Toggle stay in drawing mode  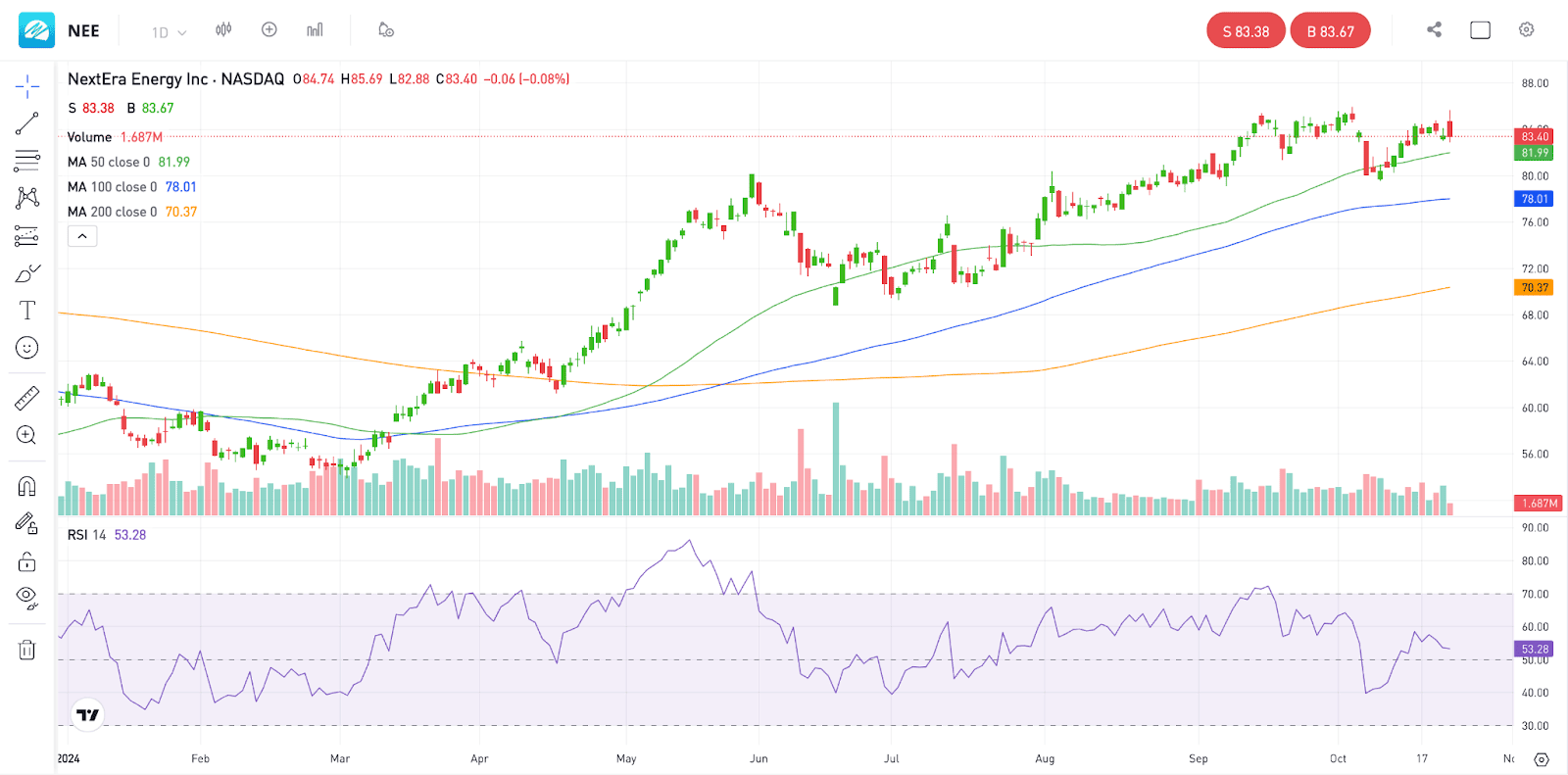(x=27, y=523)
